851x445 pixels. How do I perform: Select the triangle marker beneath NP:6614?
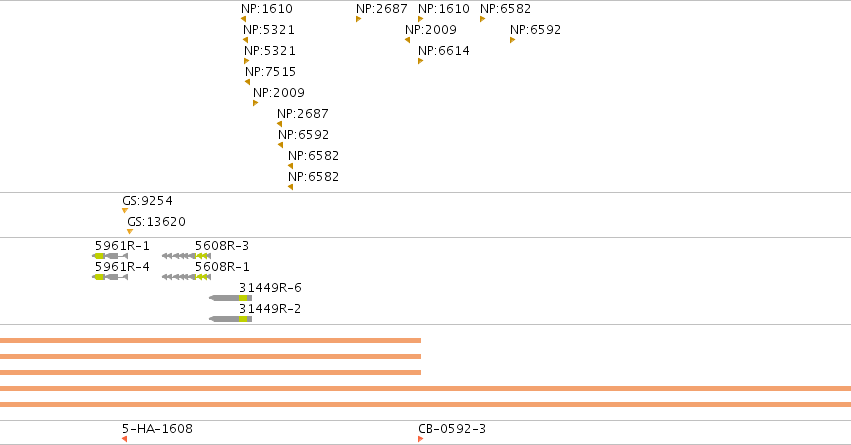(x=421, y=61)
